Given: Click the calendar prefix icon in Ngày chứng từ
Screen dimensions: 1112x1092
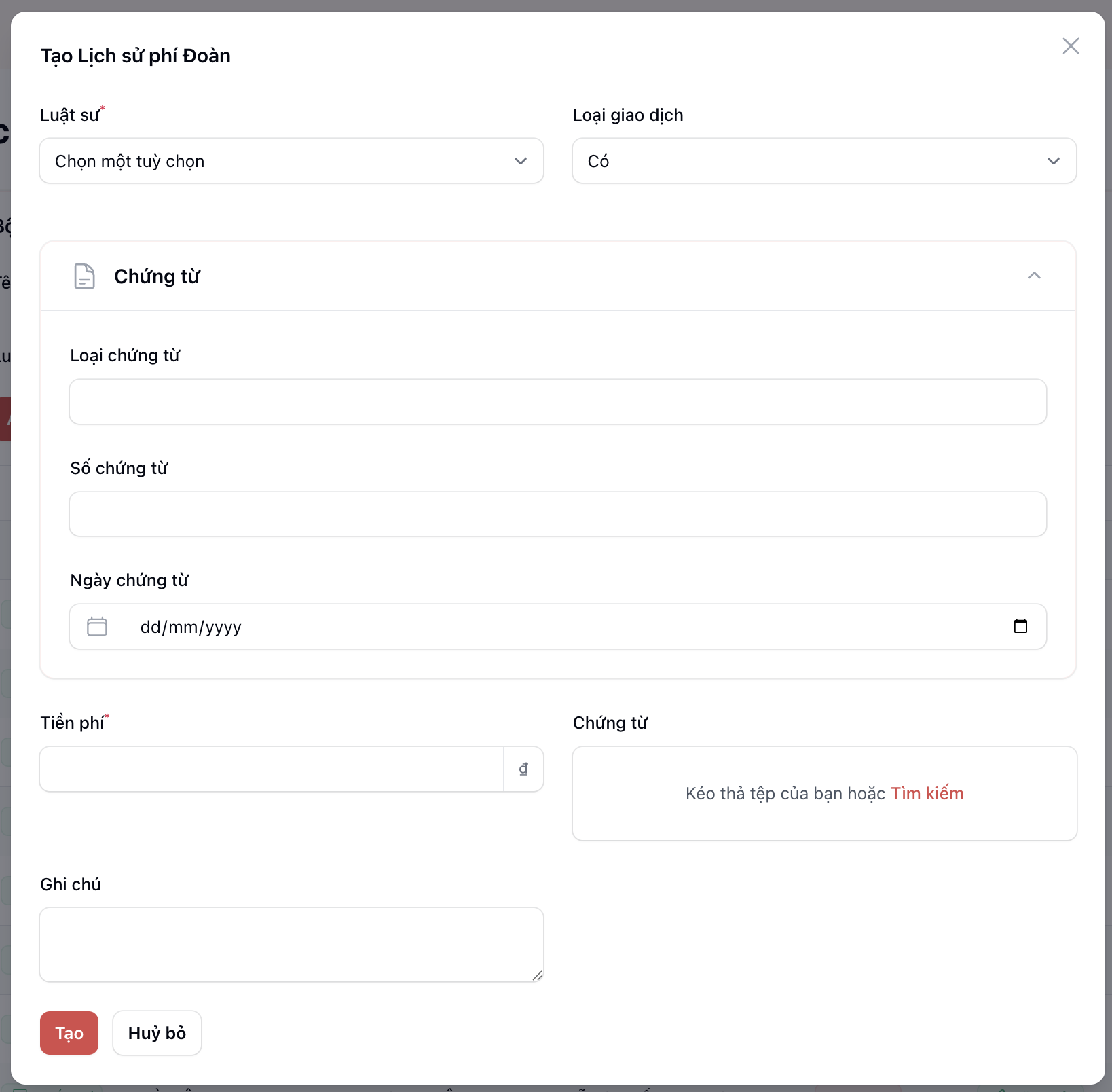Looking at the screenshot, I should coord(97,627).
